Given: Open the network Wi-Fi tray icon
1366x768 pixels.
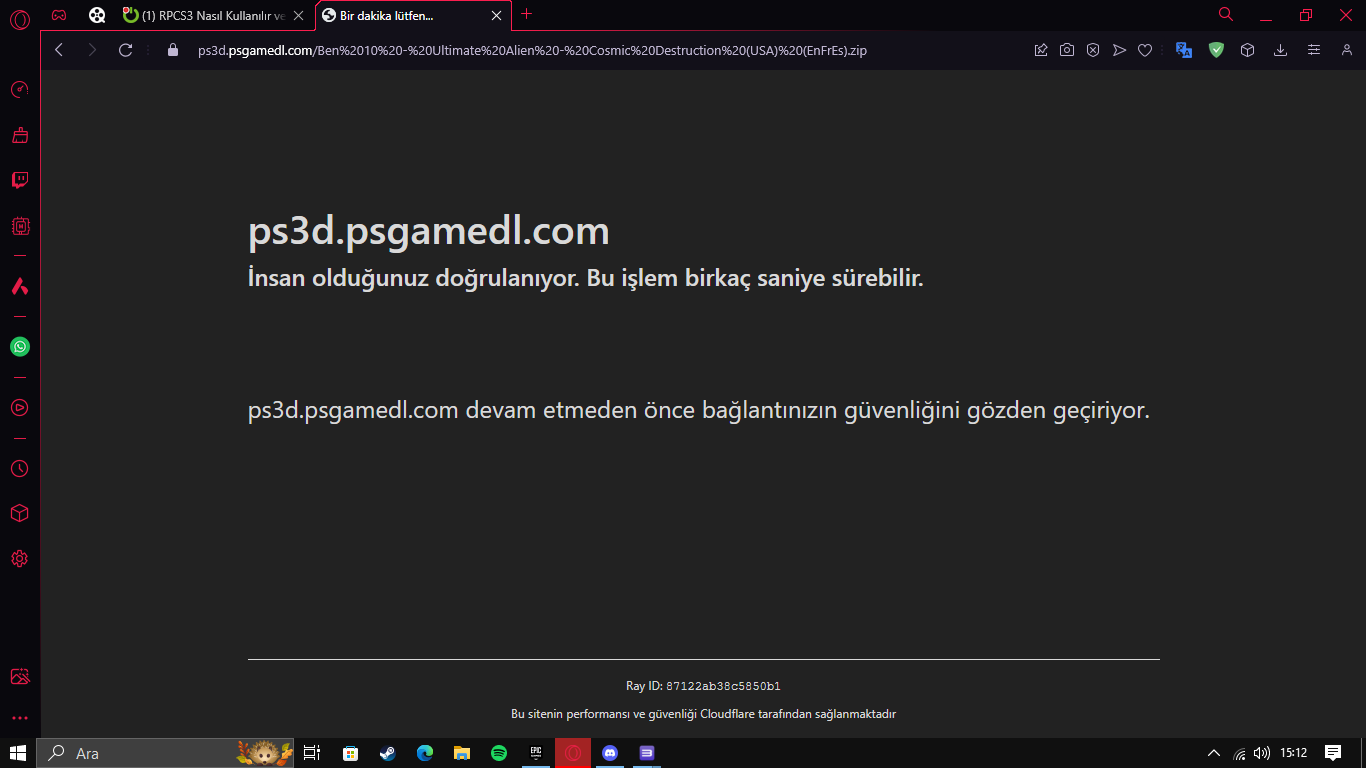Looking at the screenshot, I should [x=1240, y=753].
